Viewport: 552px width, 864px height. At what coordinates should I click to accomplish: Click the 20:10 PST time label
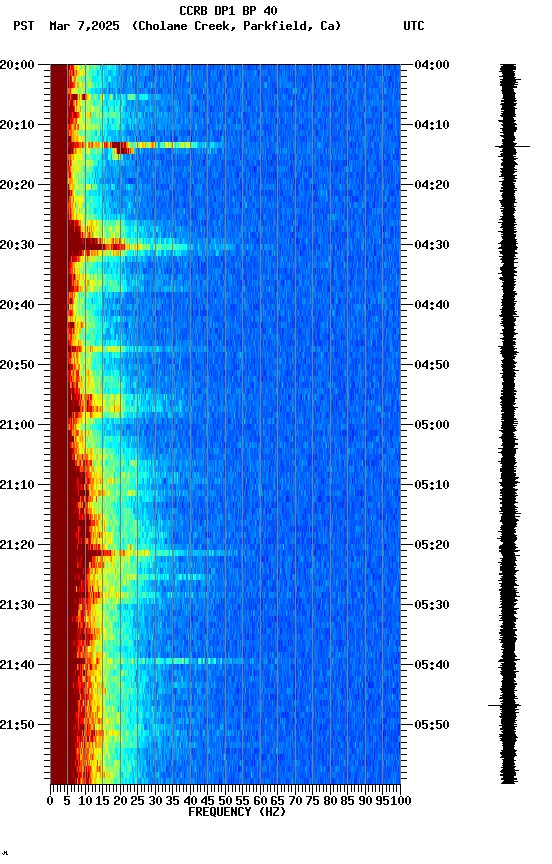pyautogui.click(x=17, y=125)
